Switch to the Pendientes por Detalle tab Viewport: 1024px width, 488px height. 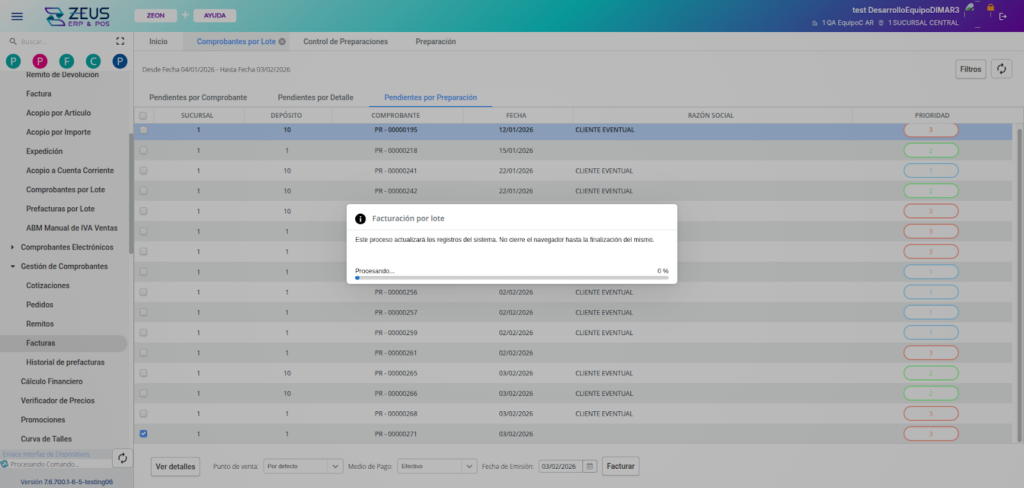[315, 98]
